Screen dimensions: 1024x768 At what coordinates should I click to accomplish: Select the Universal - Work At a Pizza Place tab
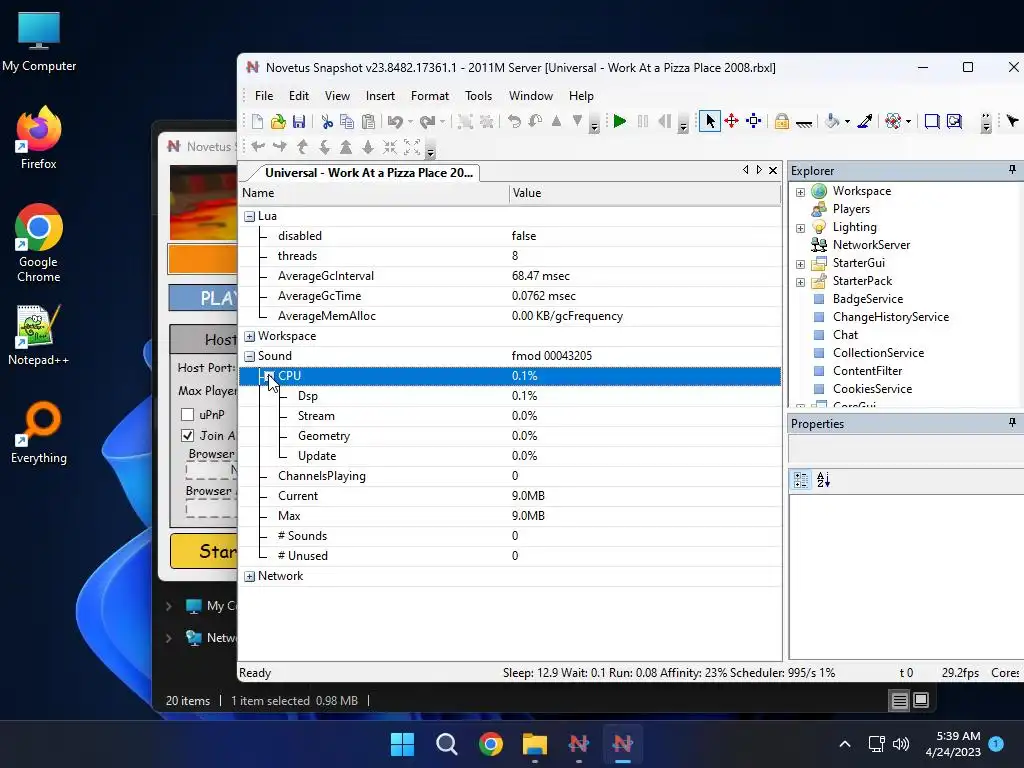(x=368, y=172)
